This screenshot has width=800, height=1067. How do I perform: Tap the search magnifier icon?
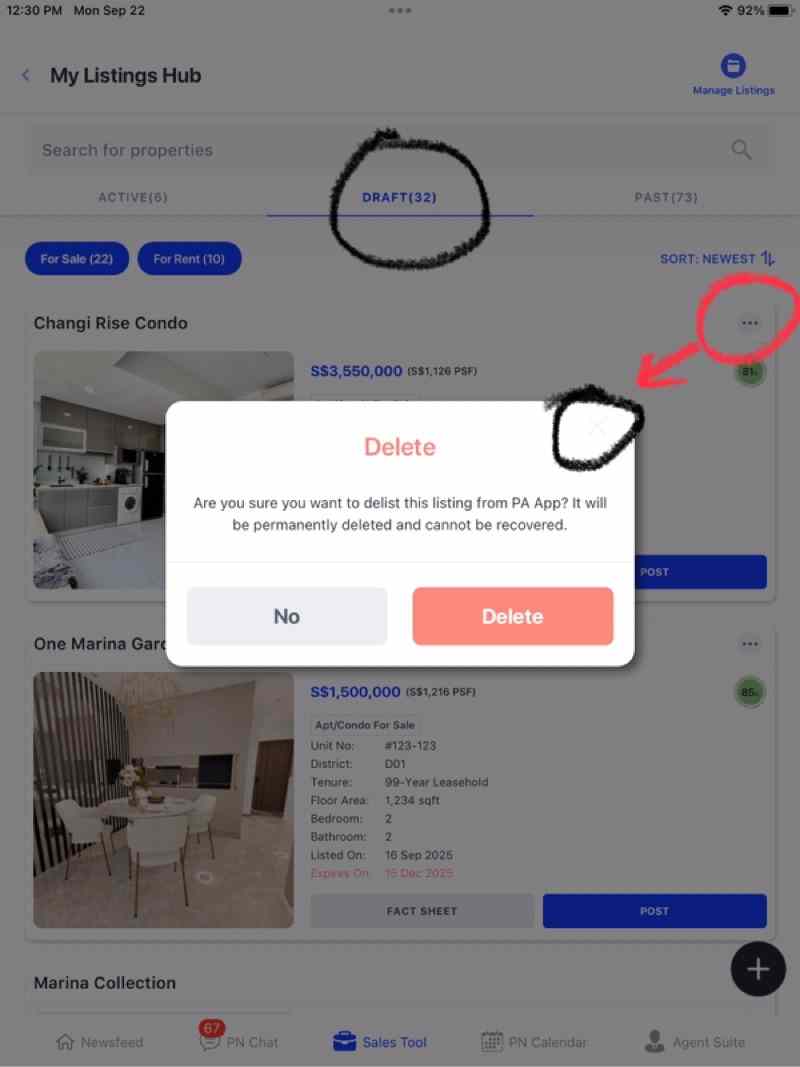741,150
